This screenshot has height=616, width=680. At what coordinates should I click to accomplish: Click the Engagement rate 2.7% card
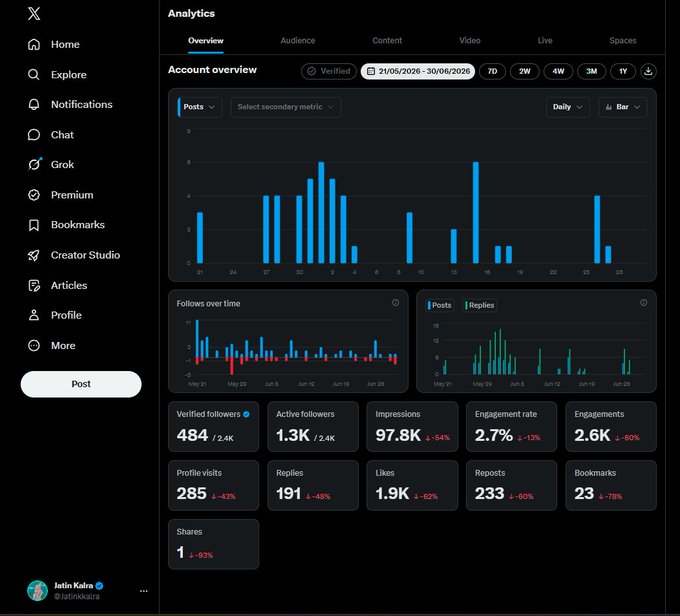click(x=511, y=426)
